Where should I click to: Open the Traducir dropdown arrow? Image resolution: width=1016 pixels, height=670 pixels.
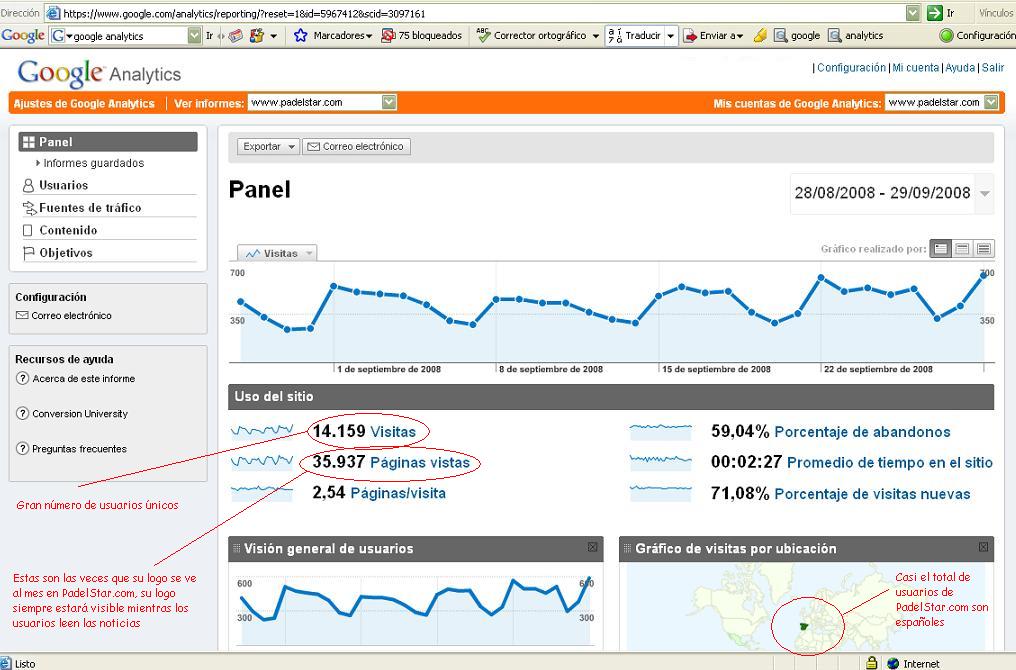tap(671, 36)
